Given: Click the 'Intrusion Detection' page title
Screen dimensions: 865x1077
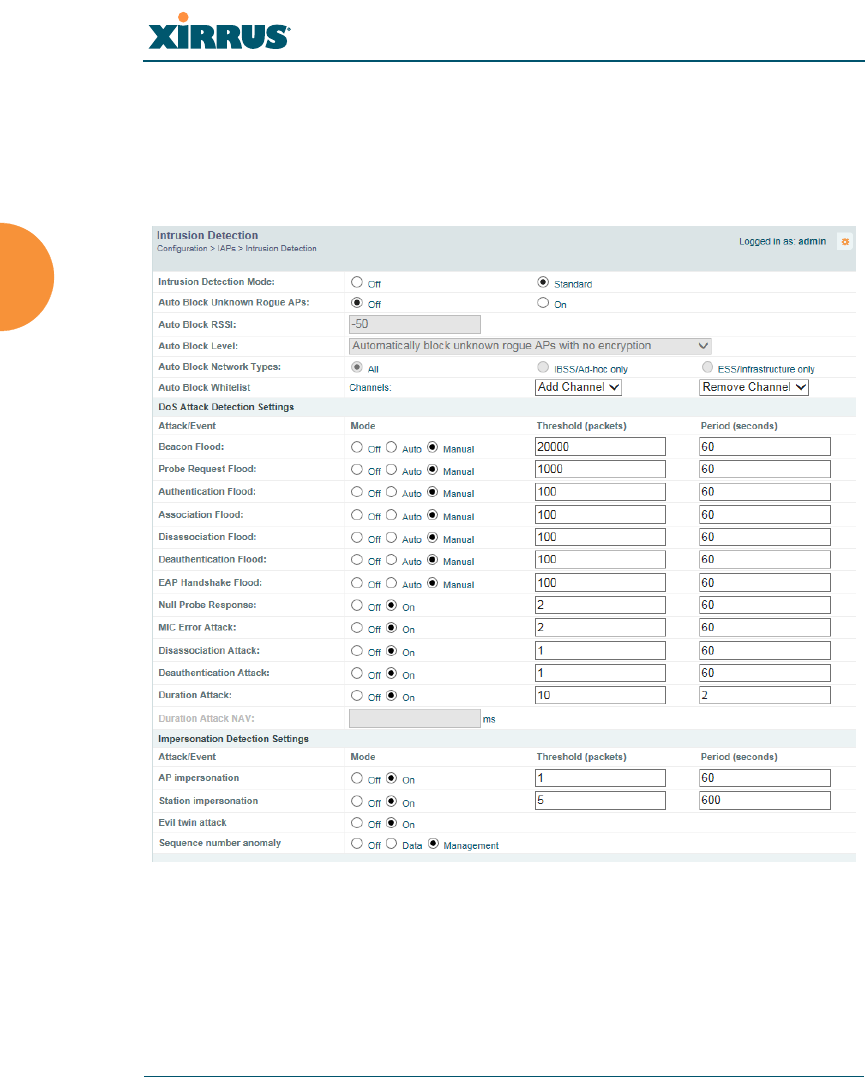Looking at the screenshot, I should pyautogui.click(x=207, y=235).
